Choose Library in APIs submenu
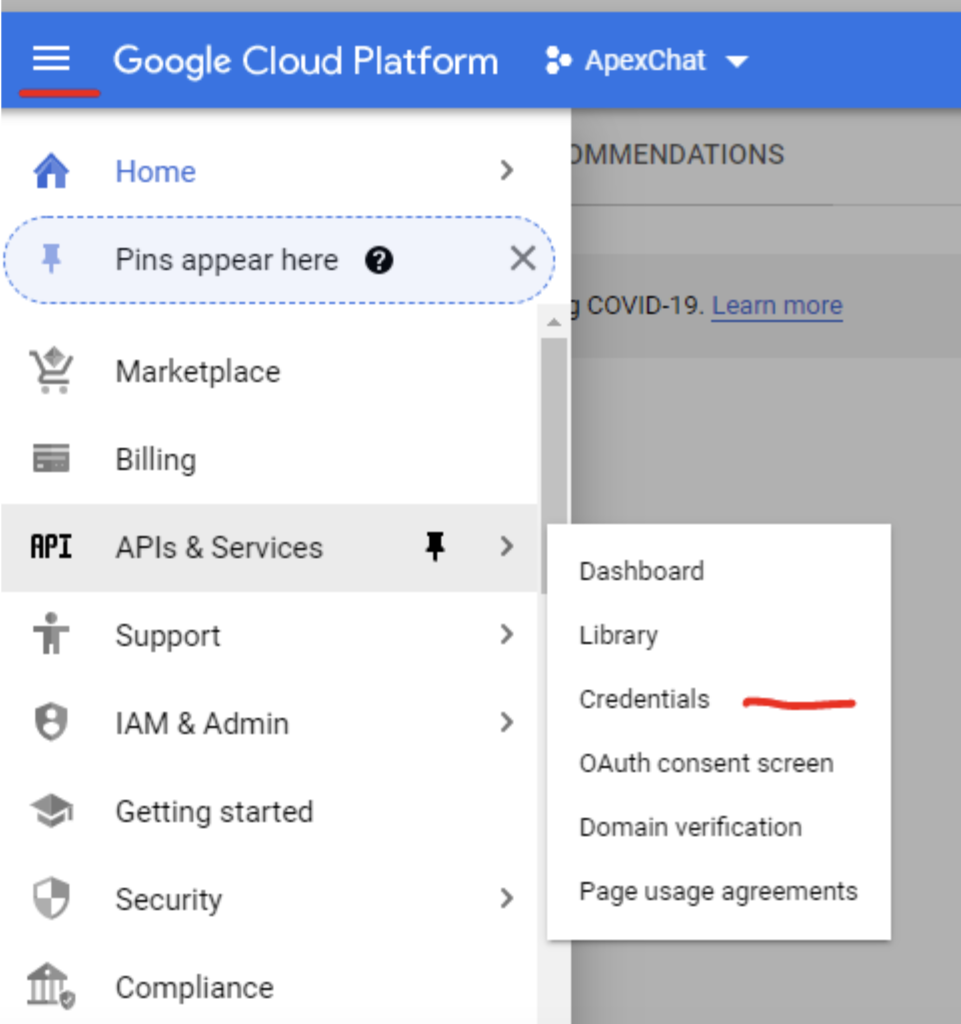This screenshot has width=961, height=1024. (x=618, y=636)
